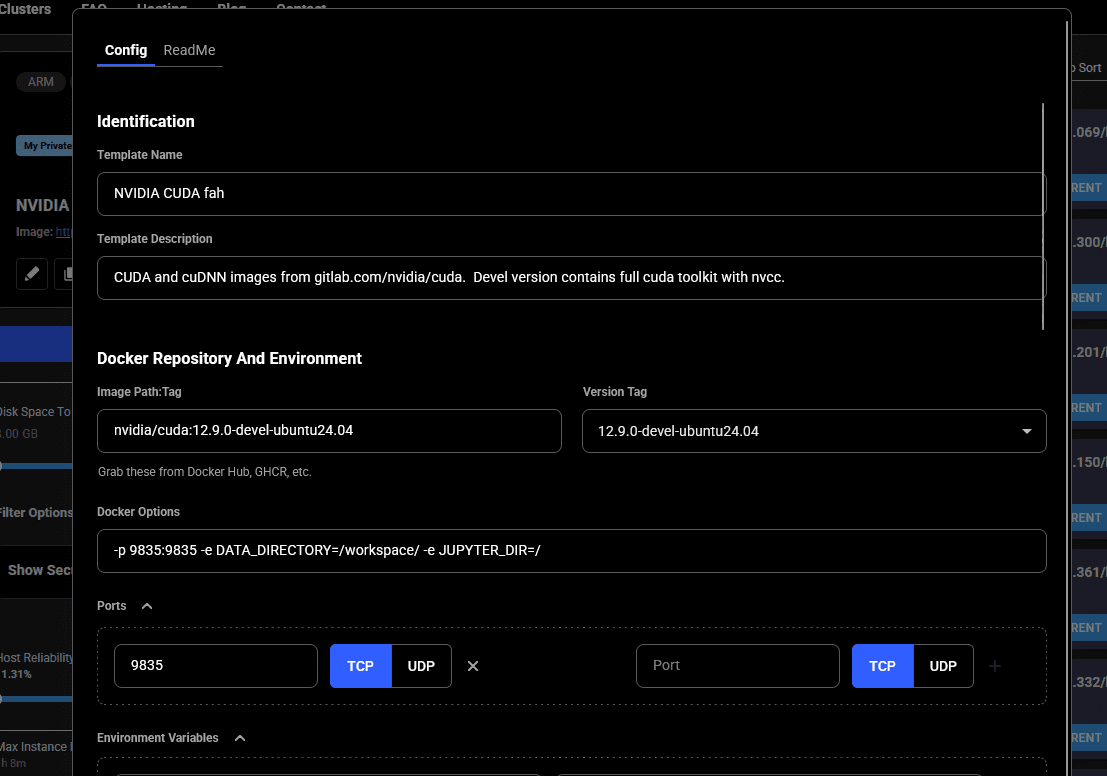The image size is (1107, 776).
Task: Edit the 9835 port number field
Action: [215, 666]
